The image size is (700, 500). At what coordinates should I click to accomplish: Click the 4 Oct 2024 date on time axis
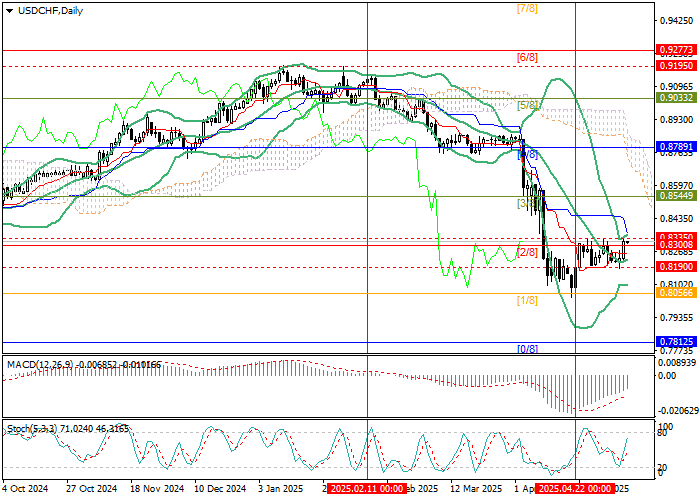tap(27, 490)
